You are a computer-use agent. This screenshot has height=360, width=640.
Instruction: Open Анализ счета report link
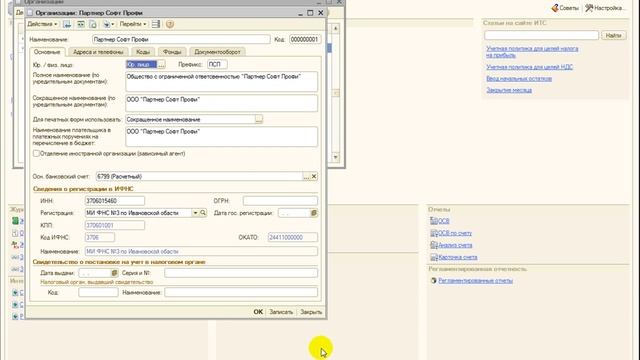coord(455,245)
